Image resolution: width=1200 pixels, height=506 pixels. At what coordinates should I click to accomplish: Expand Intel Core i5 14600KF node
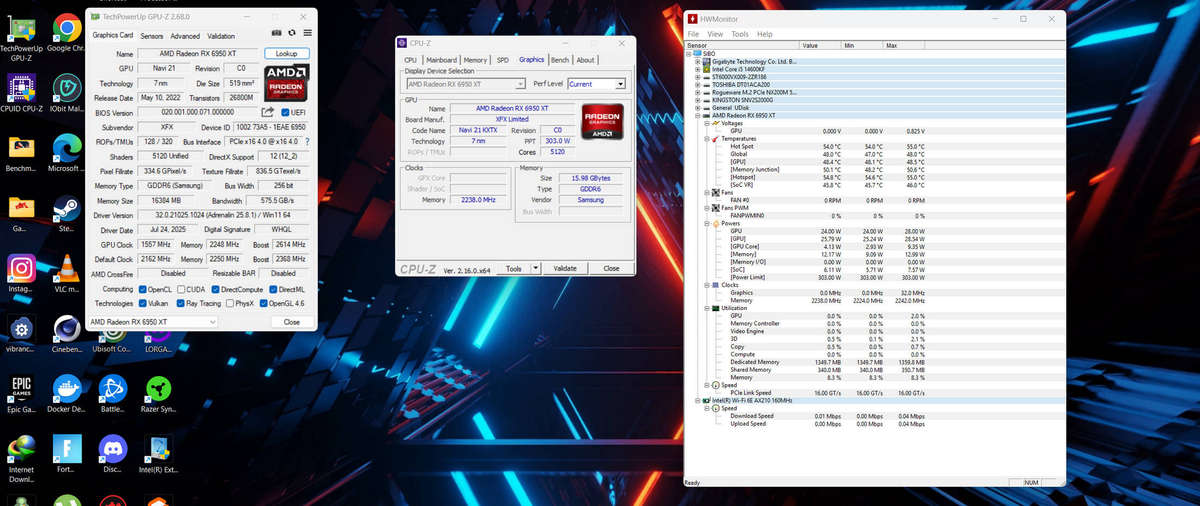pos(698,69)
